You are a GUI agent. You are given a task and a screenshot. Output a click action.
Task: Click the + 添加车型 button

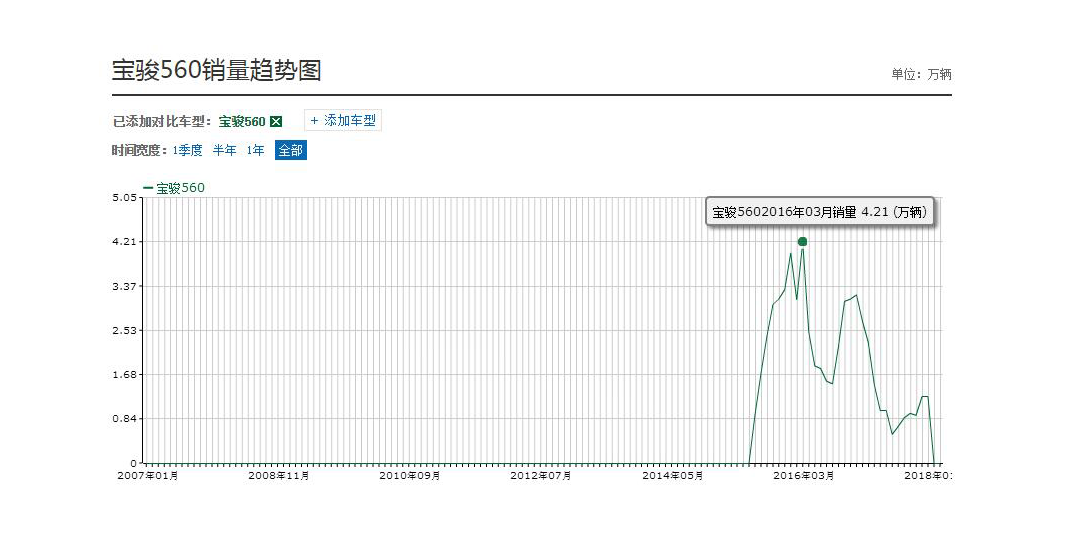pos(343,121)
